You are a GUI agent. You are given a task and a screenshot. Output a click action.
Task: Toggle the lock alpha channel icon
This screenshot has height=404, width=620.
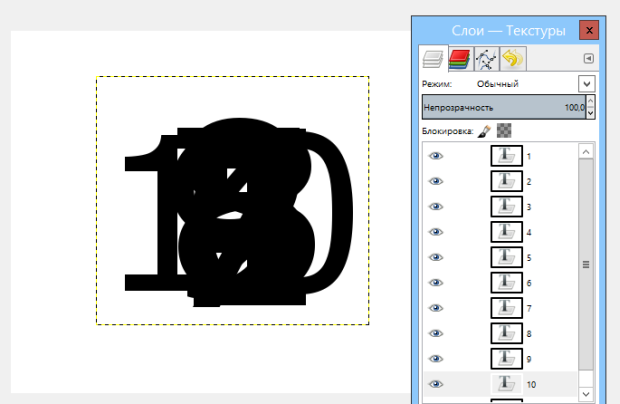503,129
